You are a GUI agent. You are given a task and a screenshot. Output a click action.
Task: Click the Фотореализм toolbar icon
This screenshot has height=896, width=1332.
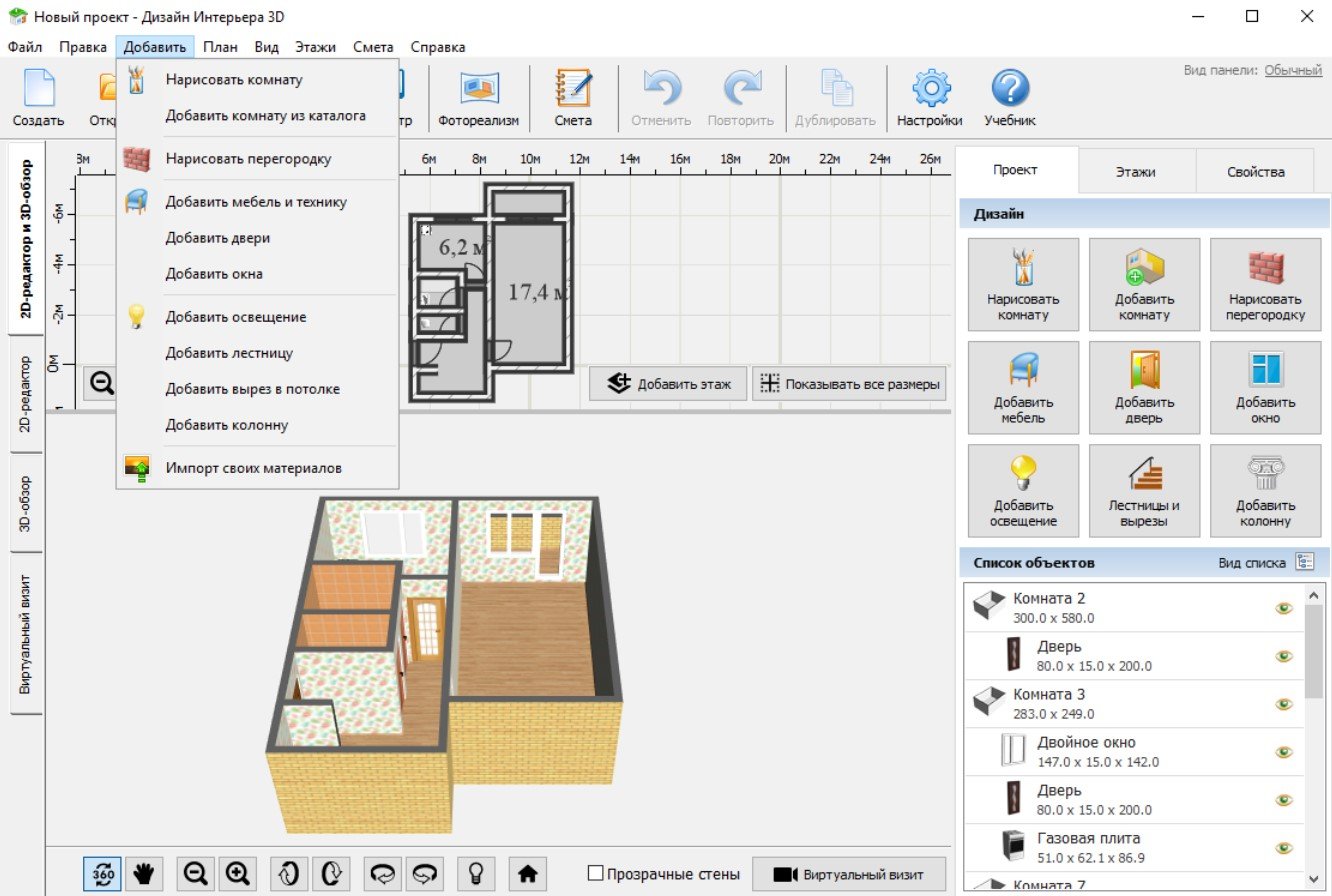[x=479, y=98]
